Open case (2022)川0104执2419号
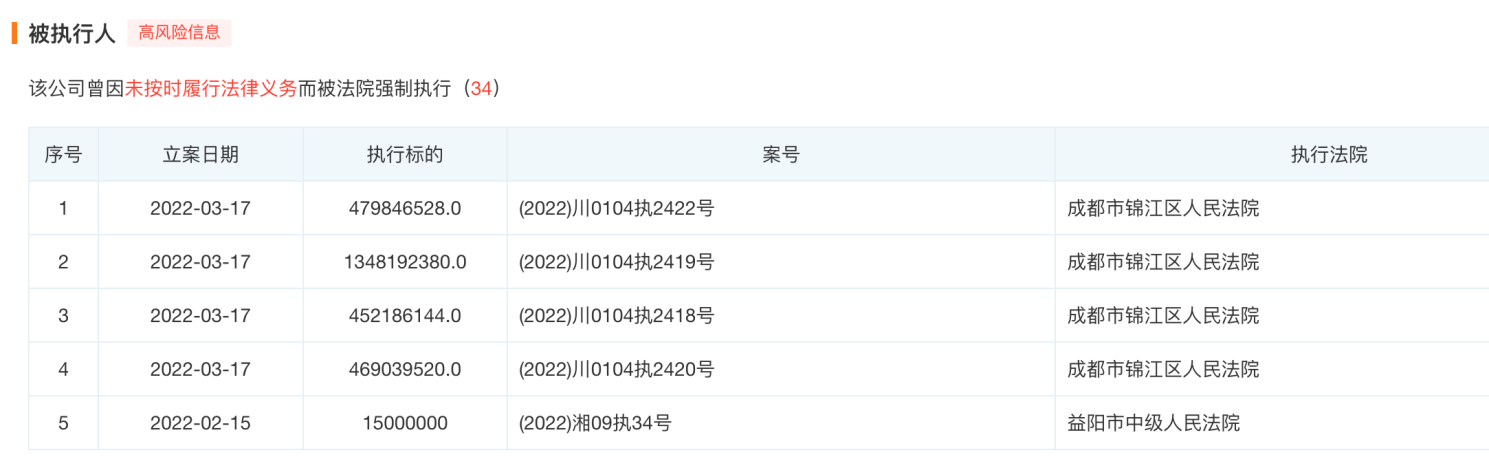The width and height of the screenshot is (1489, 457). 616,262
